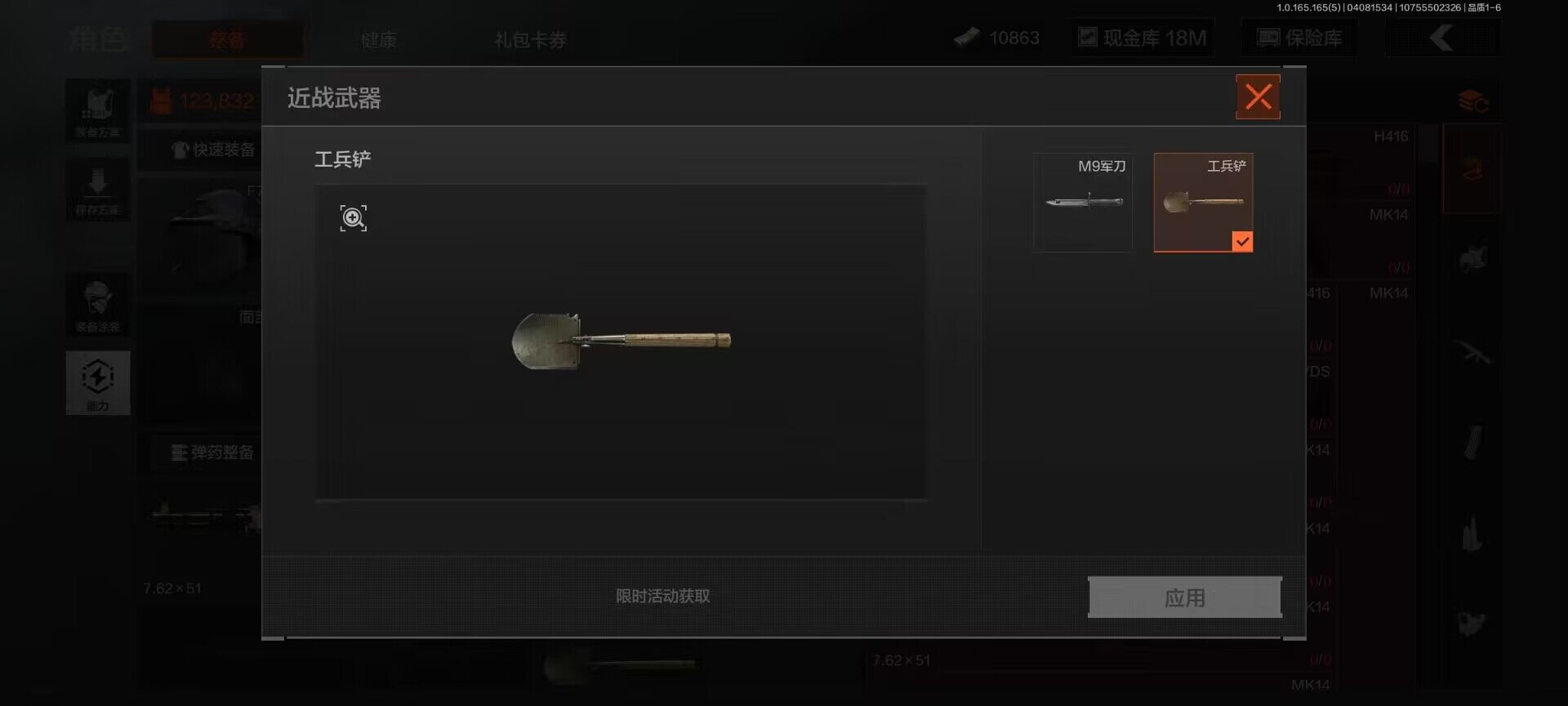Click the magnifier zoom icon in the weapon preview
Image resolution: width=1568 pixels, height=706 pixels.
354,218
